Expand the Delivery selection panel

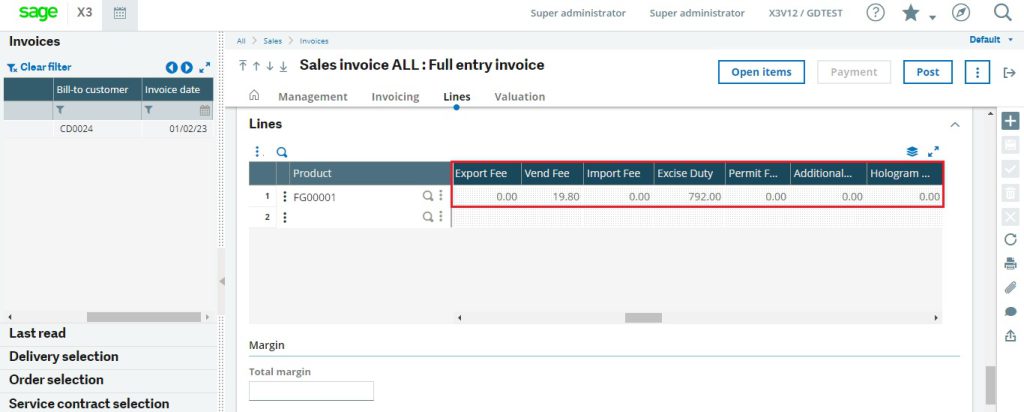point(64,357)
